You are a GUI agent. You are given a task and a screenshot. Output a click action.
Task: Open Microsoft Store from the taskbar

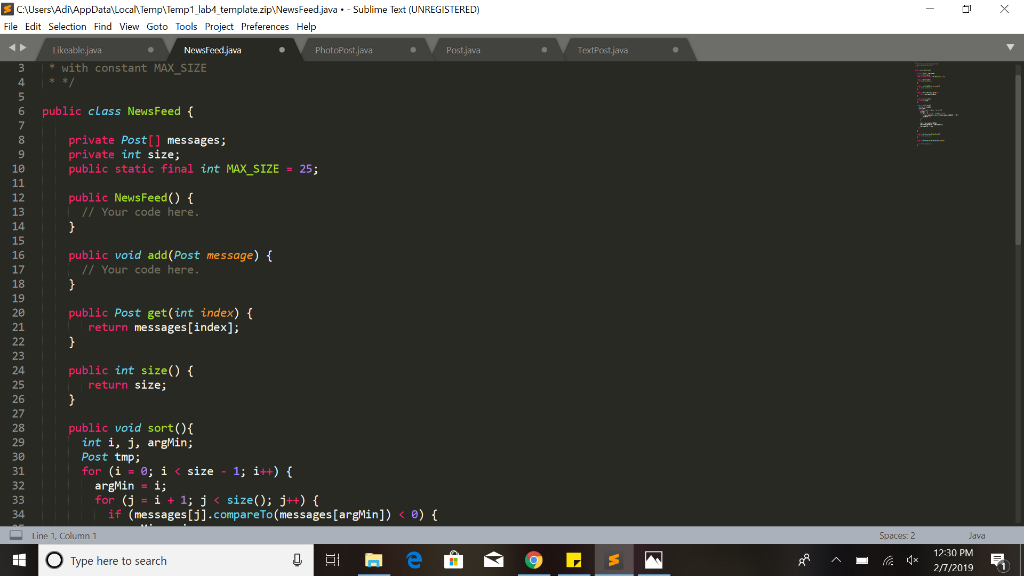pos(453,560)
